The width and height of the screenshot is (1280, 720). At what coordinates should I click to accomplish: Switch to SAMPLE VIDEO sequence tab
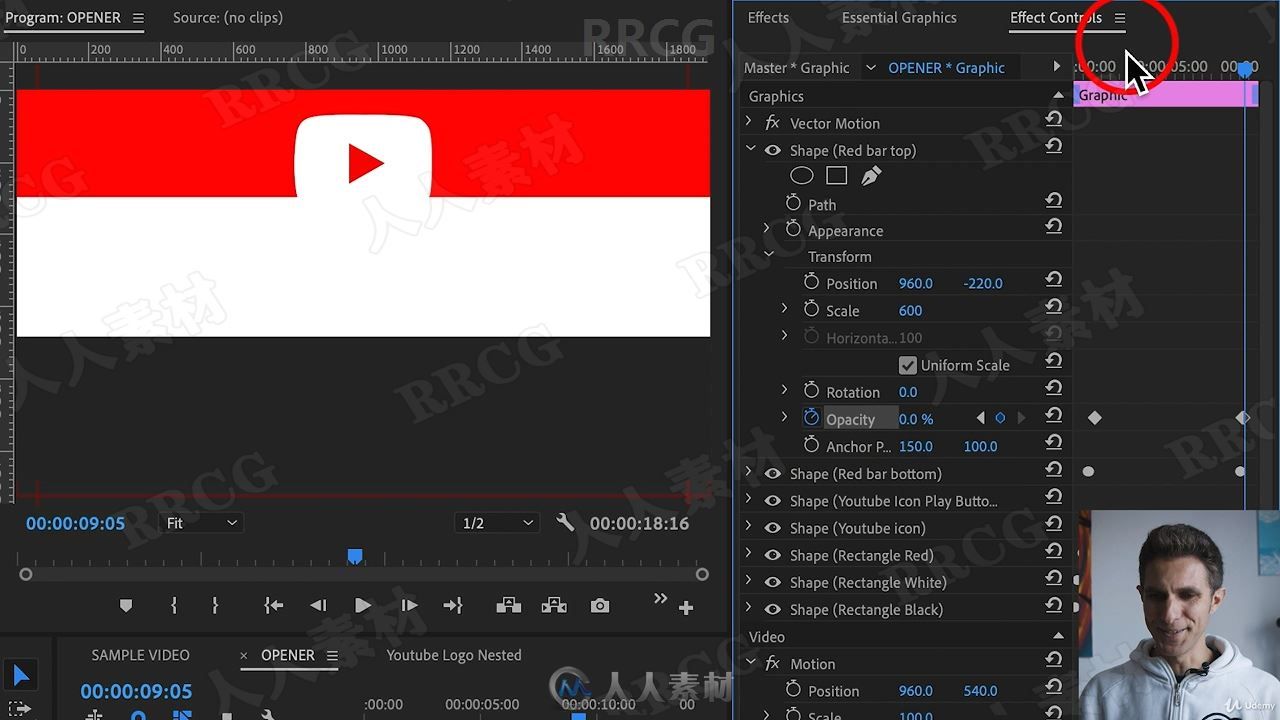(140, 655)
